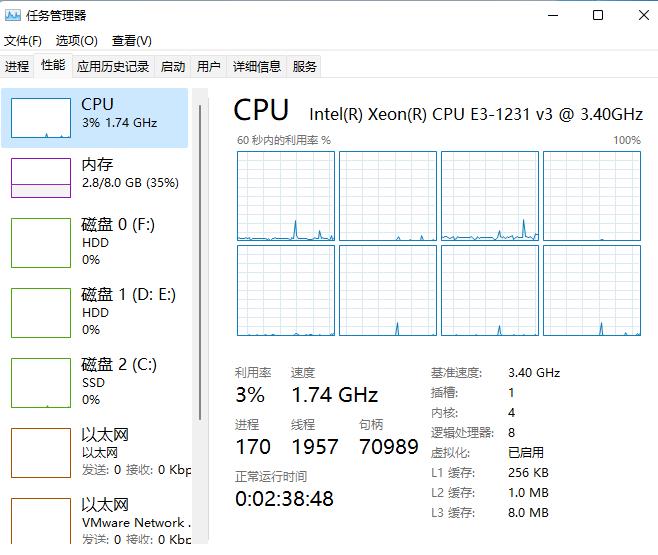Screen dimensions: 658x555
Task: Switch to the 用户 tab
Action: coord(208,67)
